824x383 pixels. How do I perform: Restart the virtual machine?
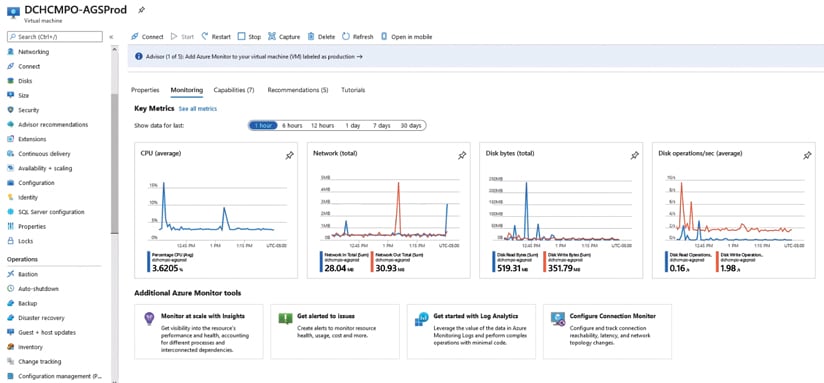click(216, 37)
